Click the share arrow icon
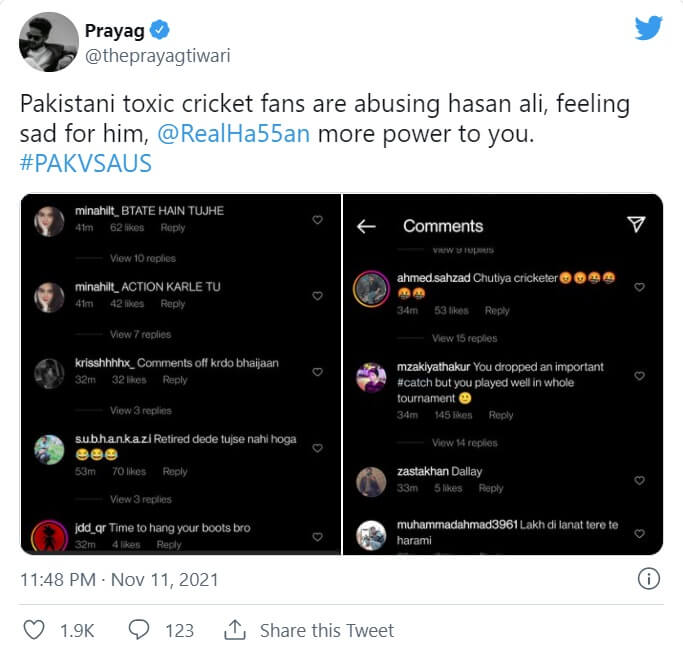 tap(235, 630)
